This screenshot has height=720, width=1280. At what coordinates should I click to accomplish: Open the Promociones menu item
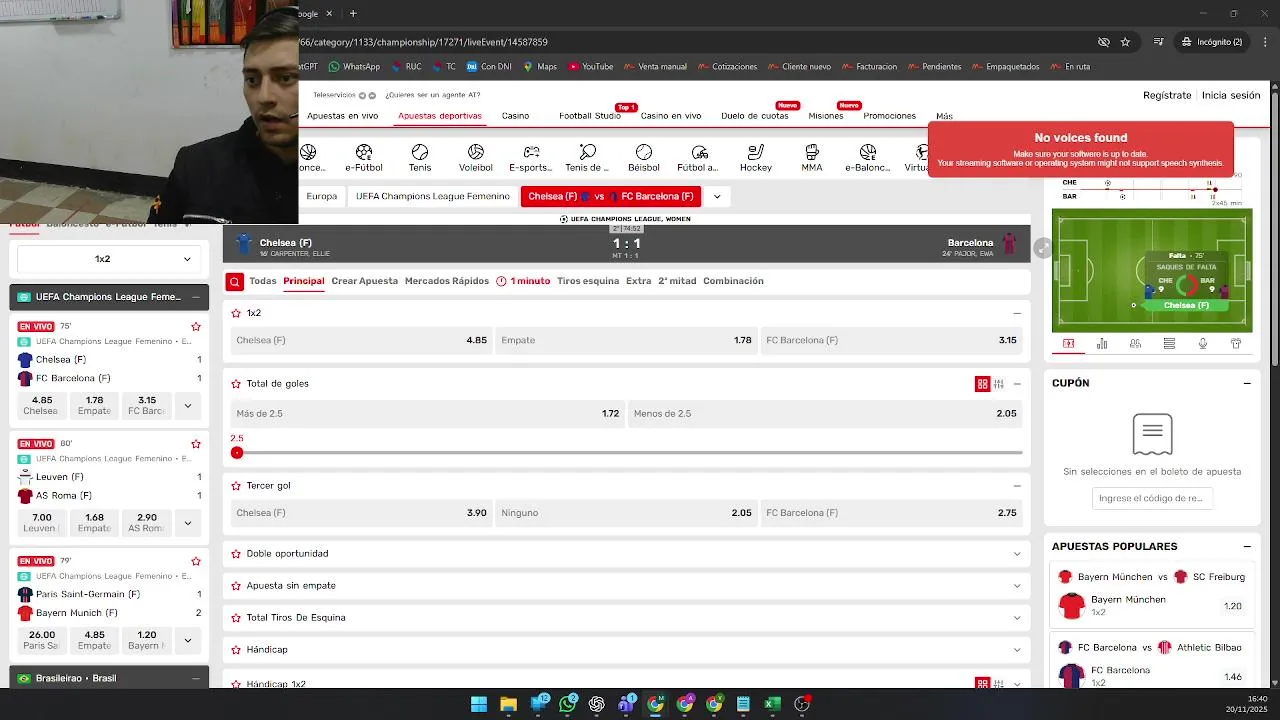[889, 116]
